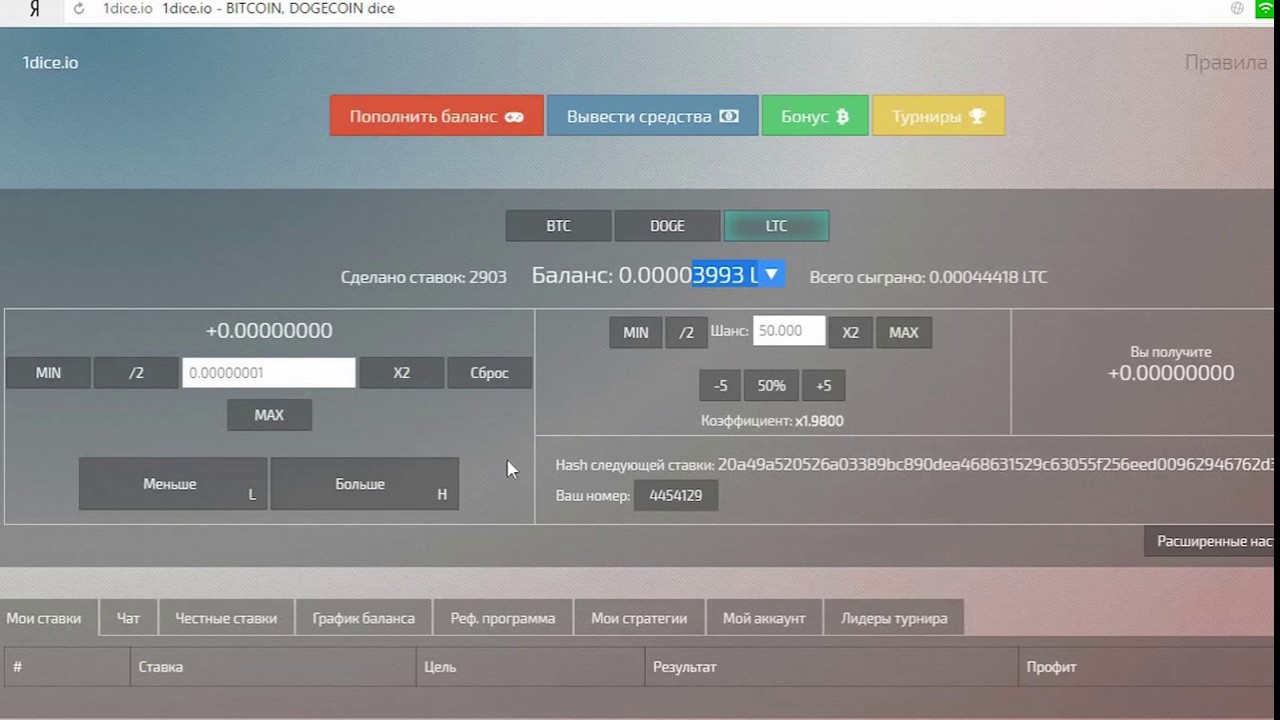Click the bet amount input field
The height and width of the screenshot is (720, 1280).
click(x=268, y=373)
